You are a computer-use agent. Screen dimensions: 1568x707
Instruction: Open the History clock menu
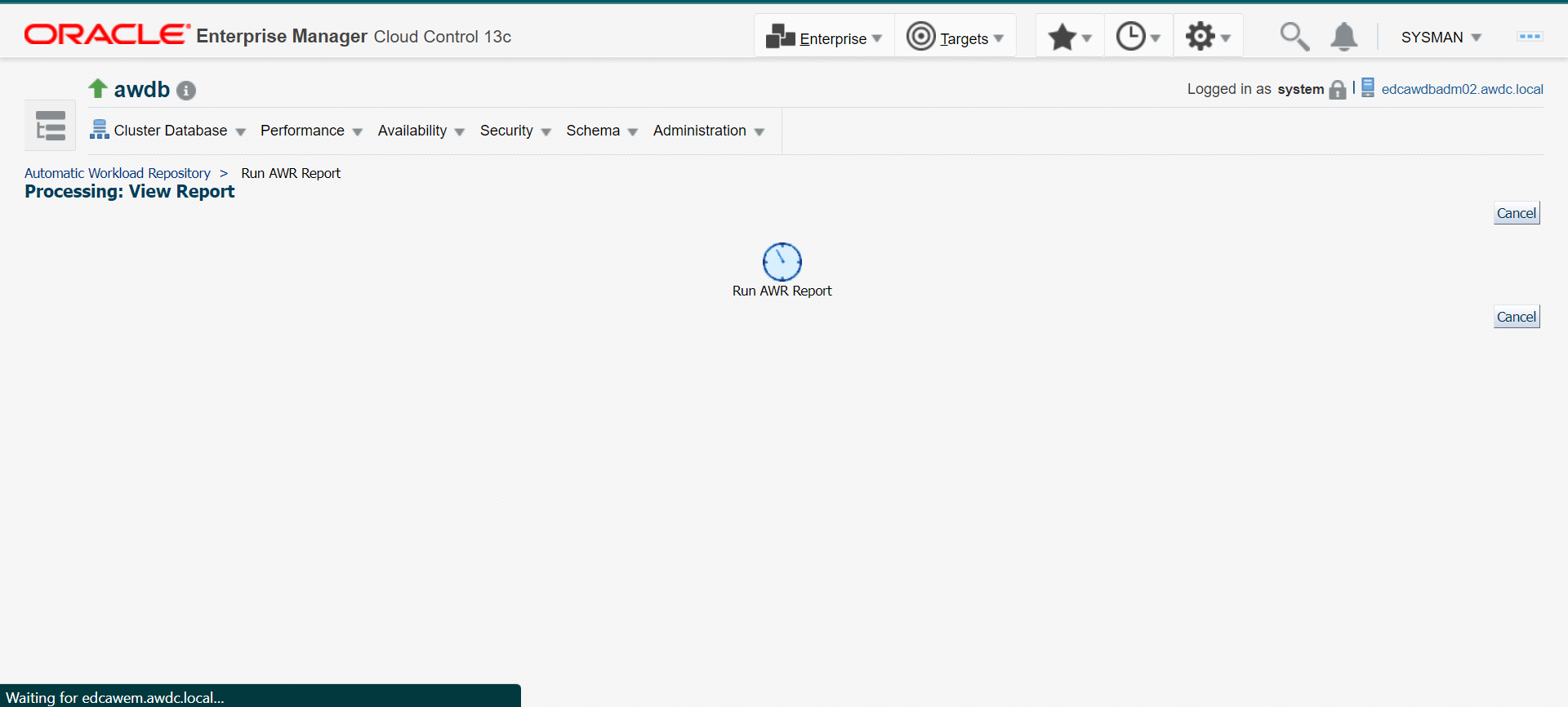tap(1138, 37)
